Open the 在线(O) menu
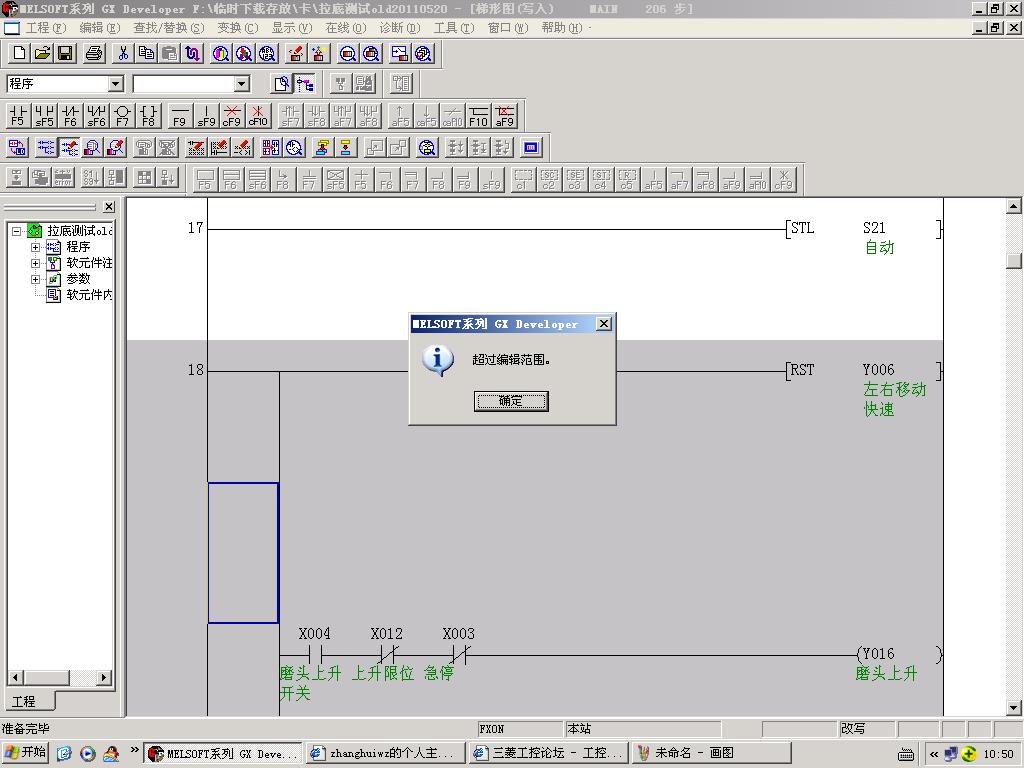This screenshot has width=1024, height=768. point(345,28)
